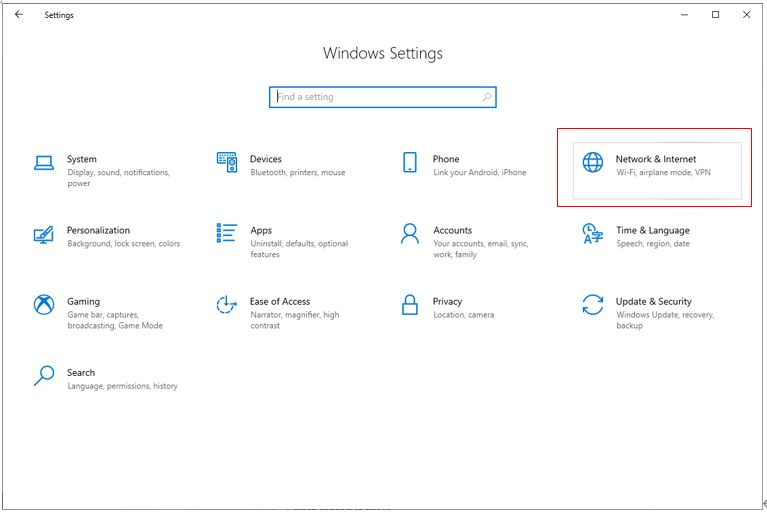Open the Update & Security arrows icon

(592, 305)
